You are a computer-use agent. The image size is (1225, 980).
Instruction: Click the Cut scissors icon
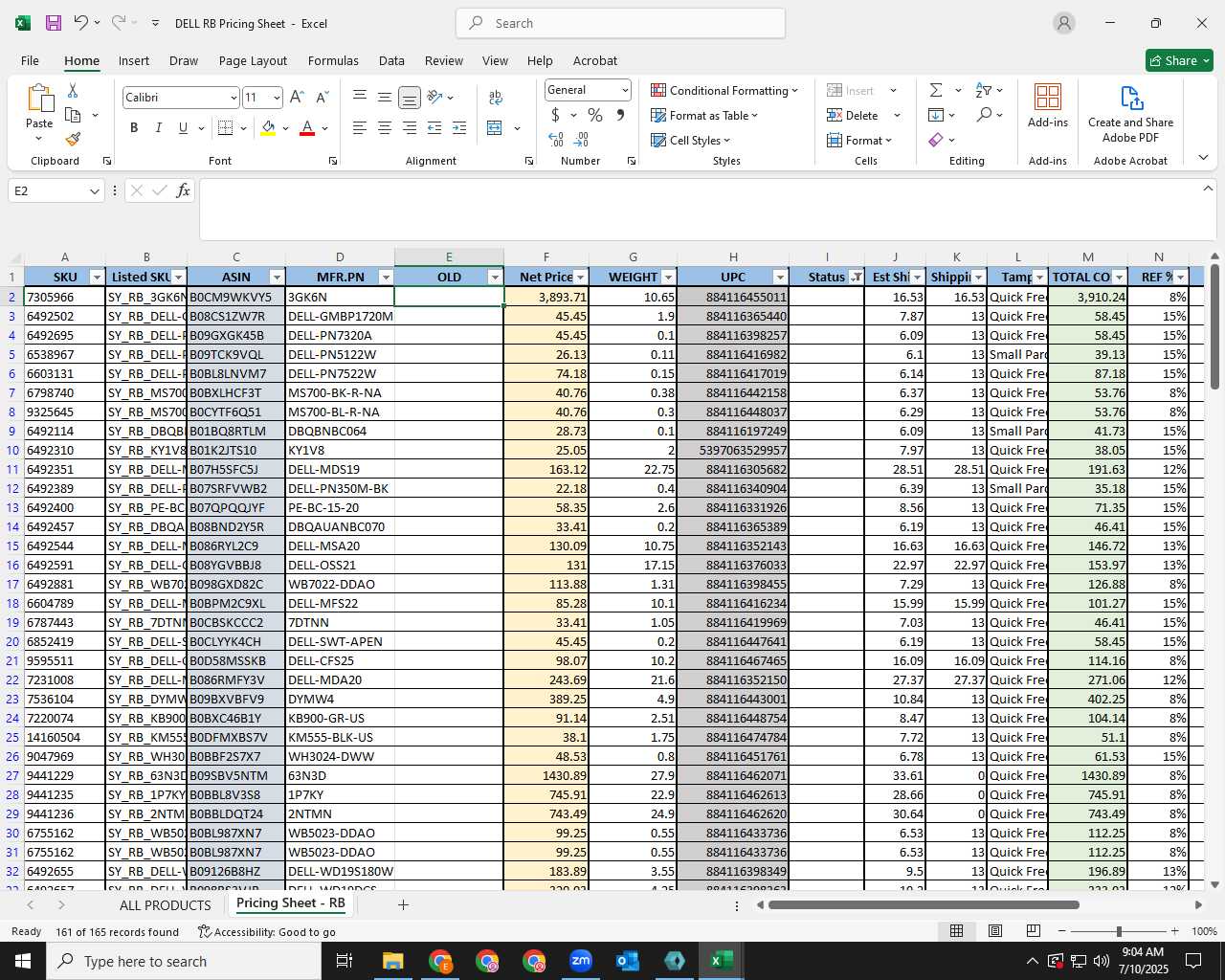(x=73, y=90)
